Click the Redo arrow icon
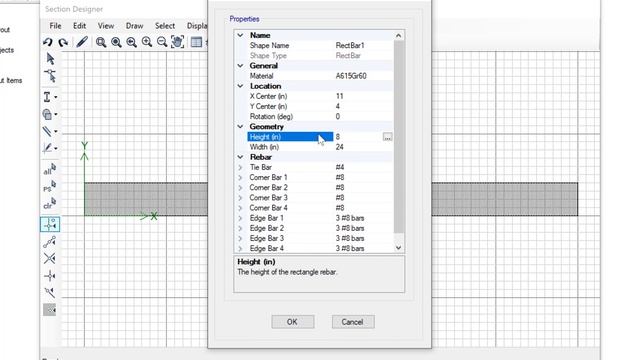The width and height of the screenshot is (640, 360). click(x=63, y=42)
